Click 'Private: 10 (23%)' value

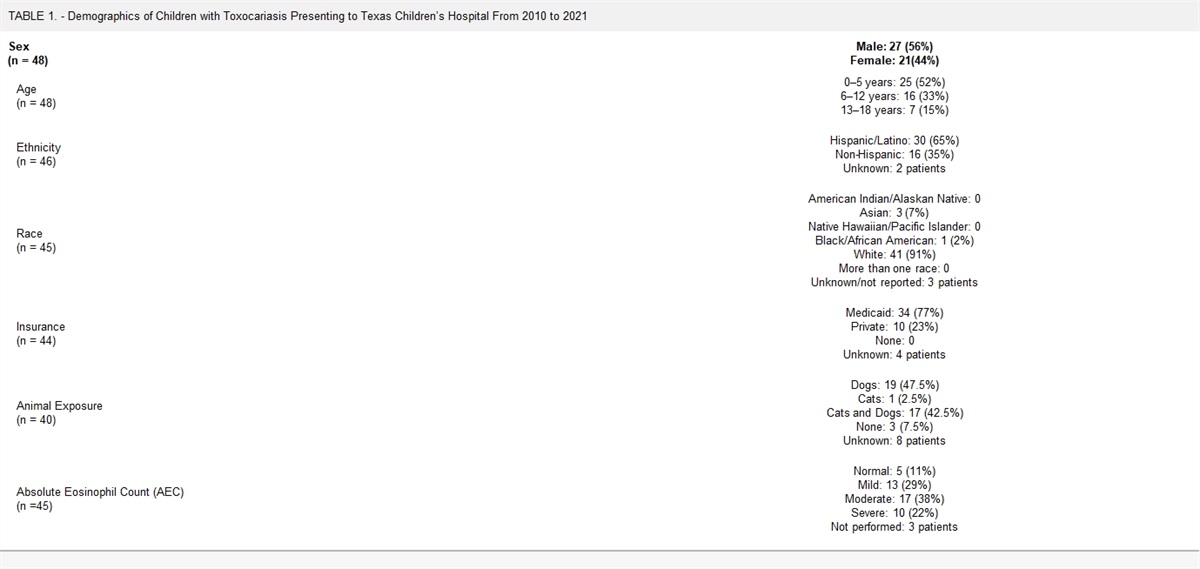[893, 327]
